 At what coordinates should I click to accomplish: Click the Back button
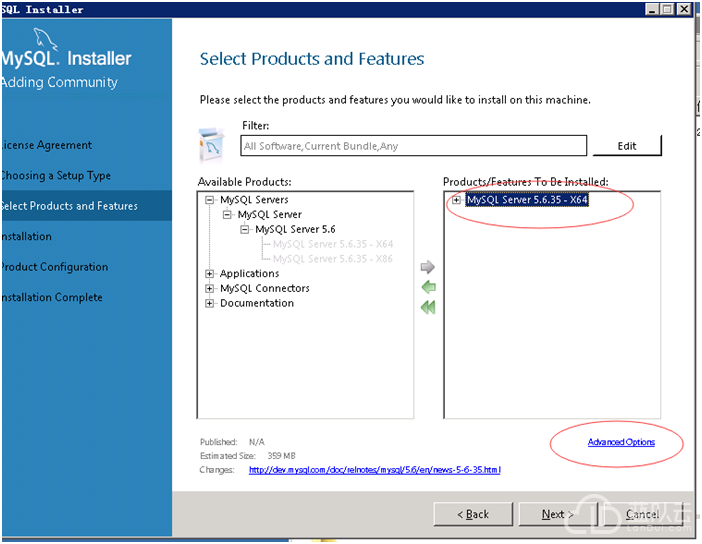tap(473, 514)
